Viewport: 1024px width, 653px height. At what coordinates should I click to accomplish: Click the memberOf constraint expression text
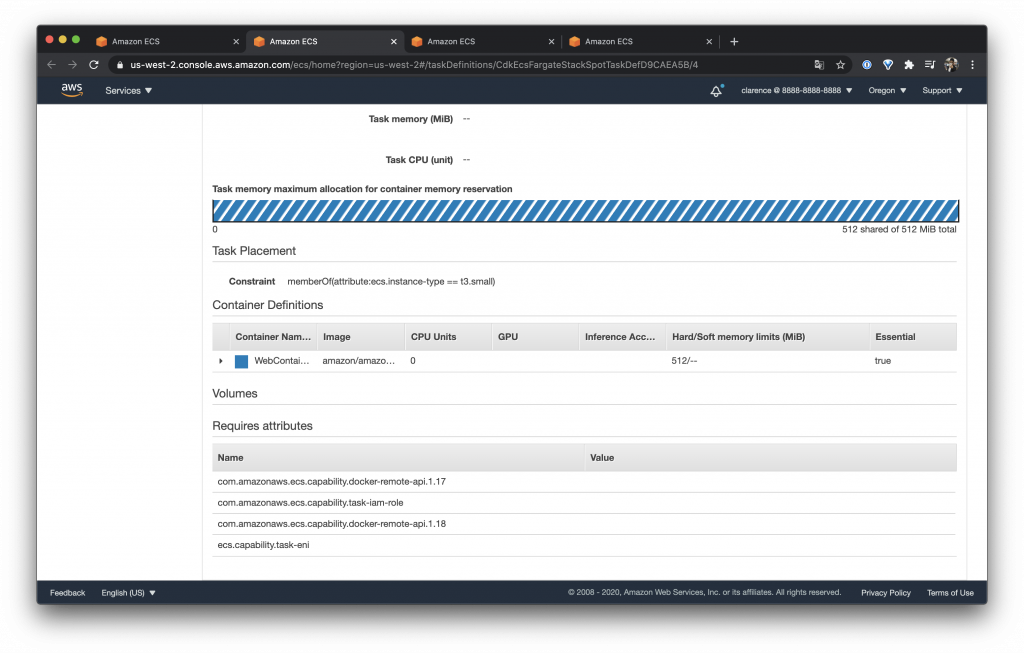(x=391, y=281)
